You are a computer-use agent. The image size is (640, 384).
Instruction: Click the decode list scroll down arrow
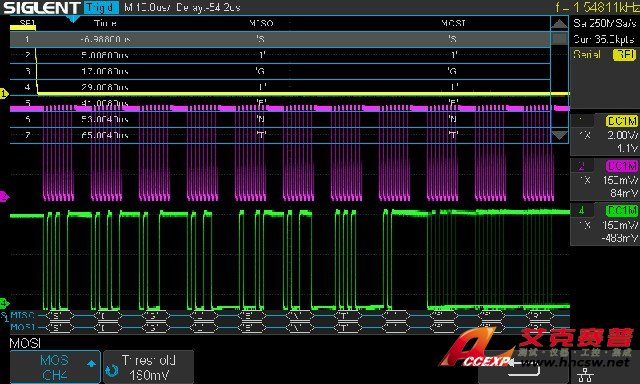point(559,135)
